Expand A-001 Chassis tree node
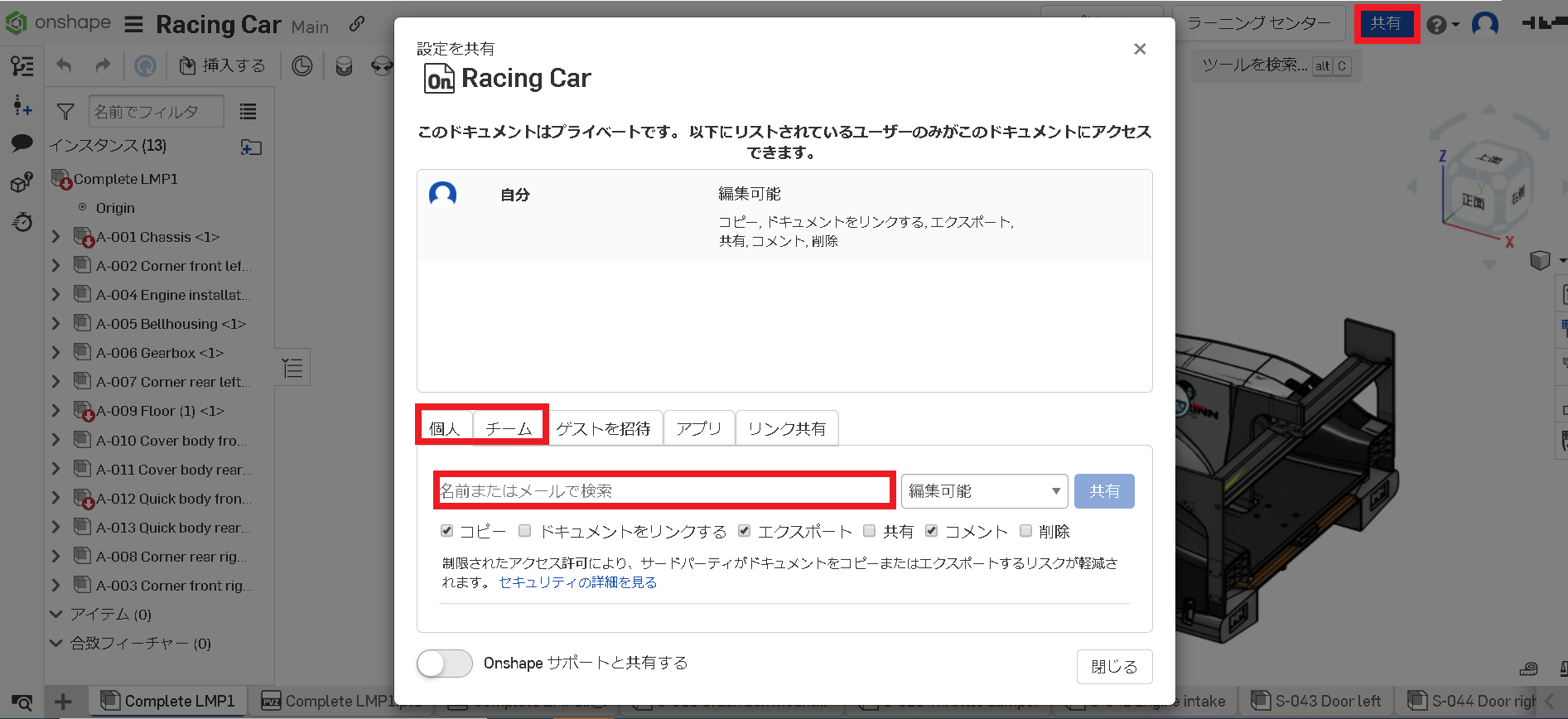 [x=55, y=237]
